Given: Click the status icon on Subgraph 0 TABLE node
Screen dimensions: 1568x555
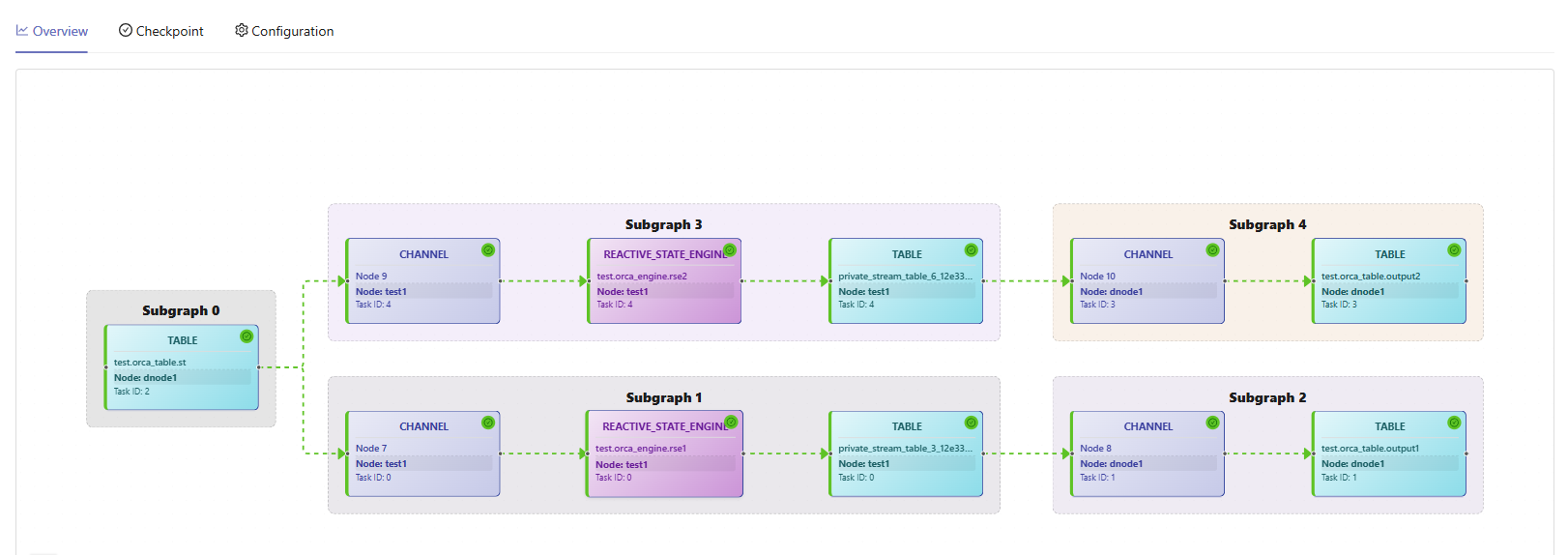Looking at the screenshot, I should [x=247, y=336].
